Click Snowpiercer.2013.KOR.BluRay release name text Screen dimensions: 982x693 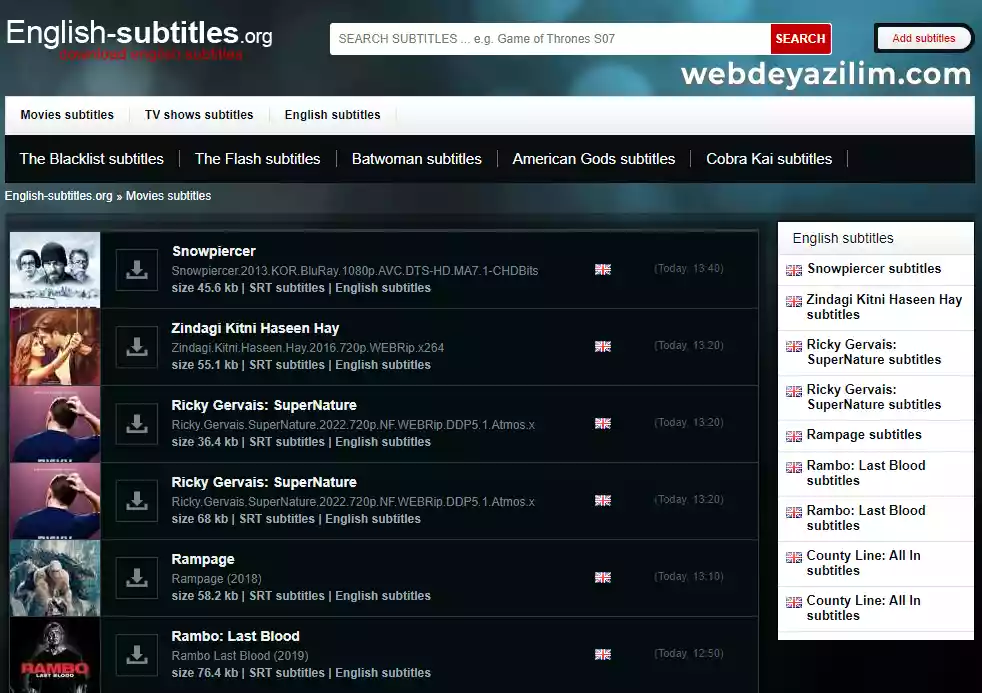point(355,270)
